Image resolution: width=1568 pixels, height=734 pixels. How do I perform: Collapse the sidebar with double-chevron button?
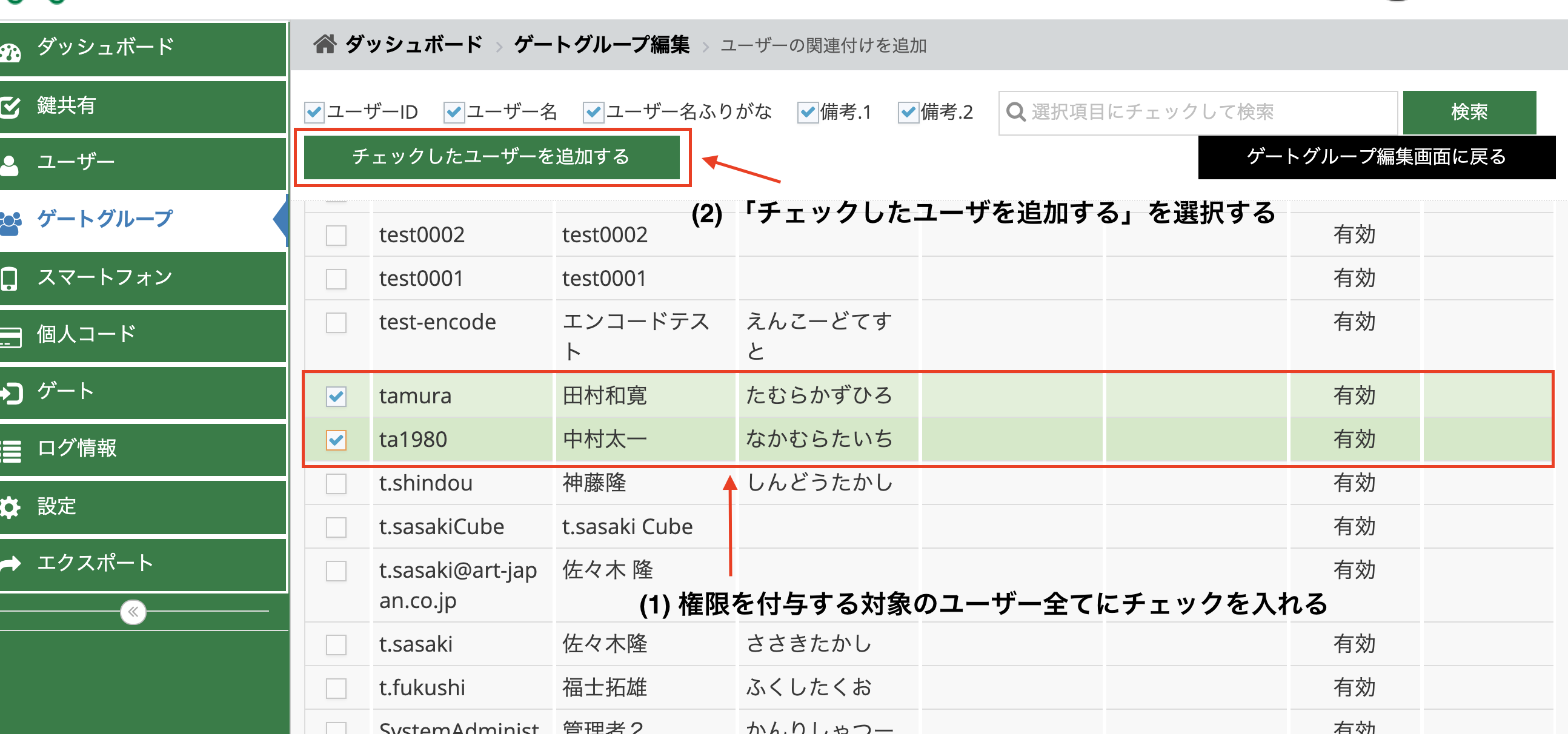pos(133,612)
